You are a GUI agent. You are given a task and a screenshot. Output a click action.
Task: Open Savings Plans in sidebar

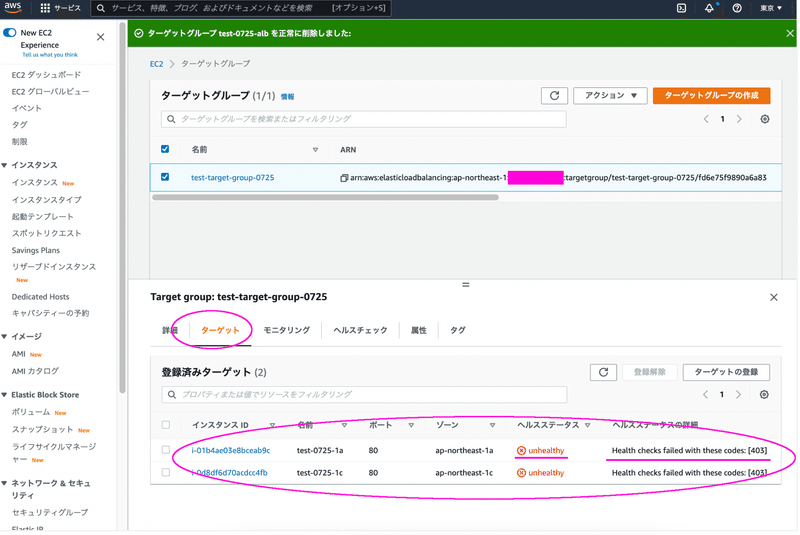[36, 250]
